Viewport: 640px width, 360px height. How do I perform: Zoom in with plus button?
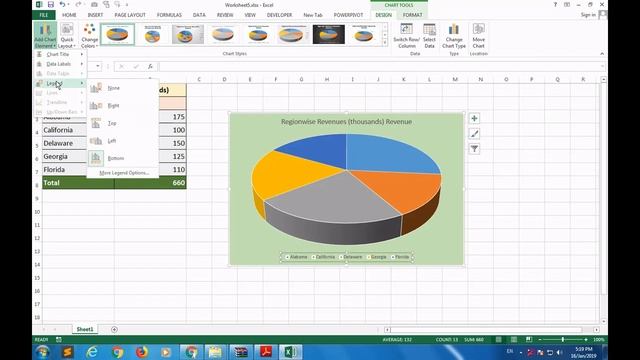coord(586,340)
